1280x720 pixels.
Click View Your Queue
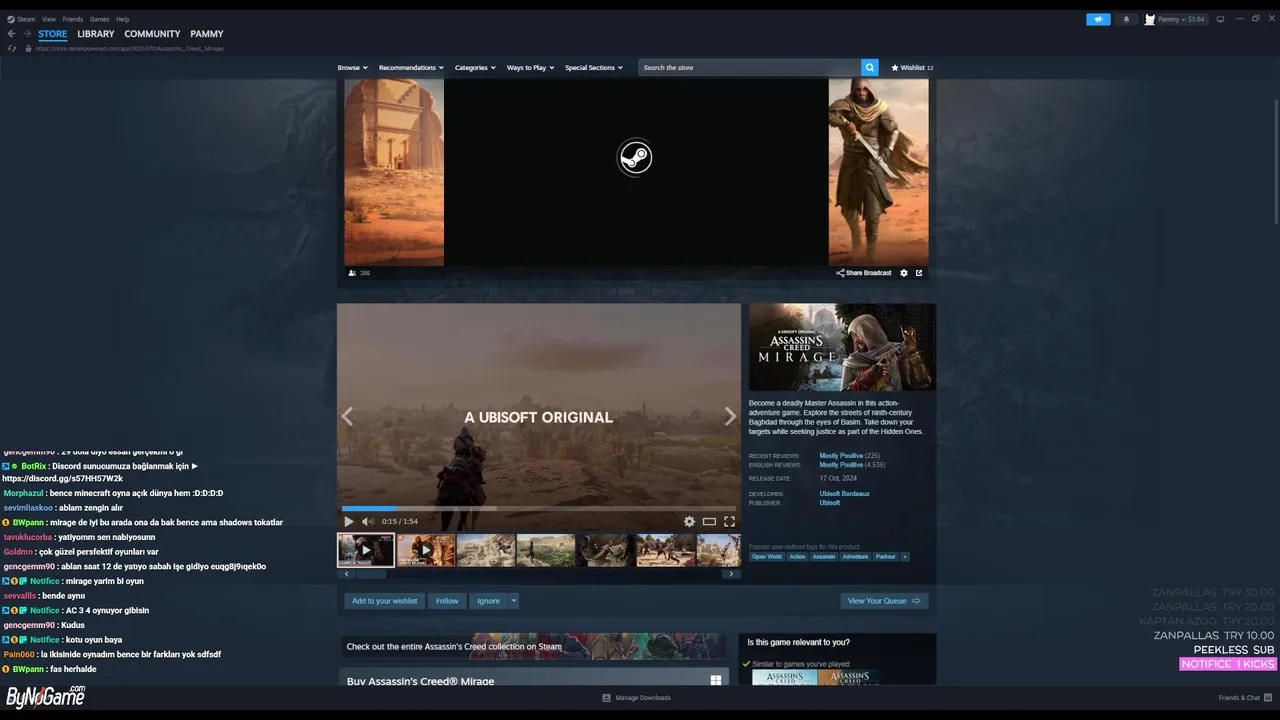(884, 601)
